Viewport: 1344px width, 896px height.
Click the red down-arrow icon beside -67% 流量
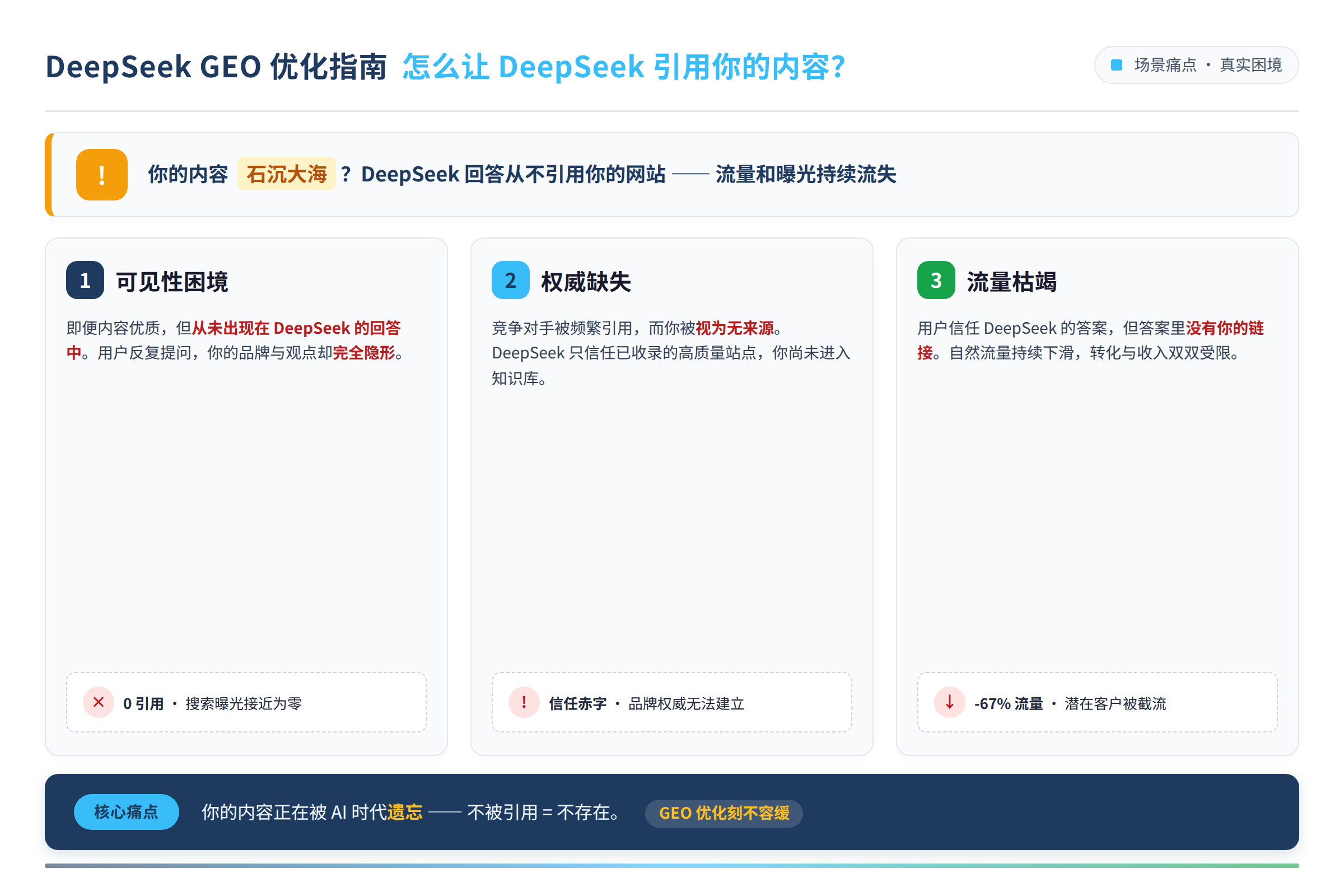950,702
